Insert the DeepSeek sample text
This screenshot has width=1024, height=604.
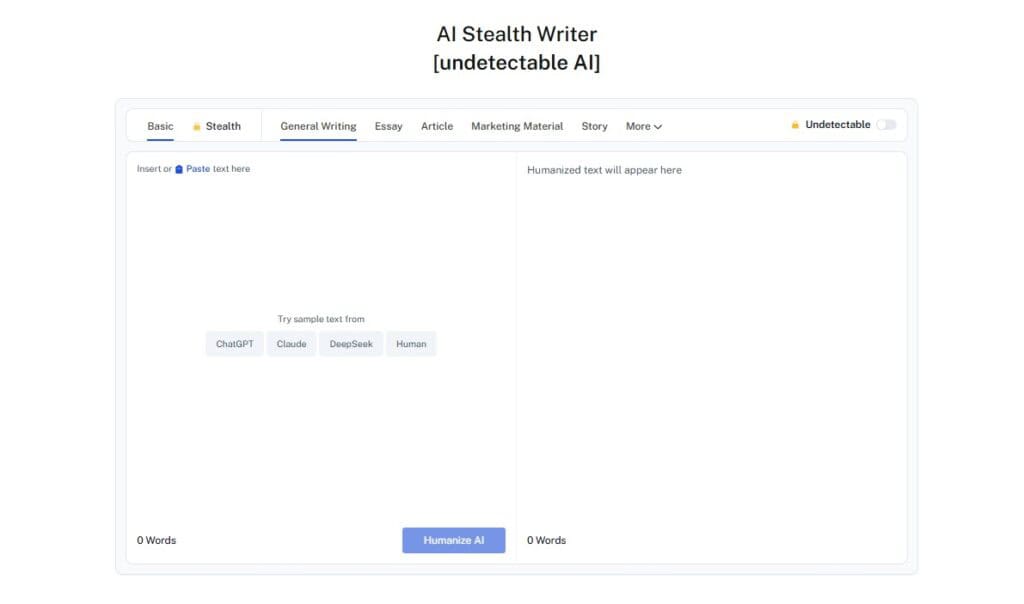351,344
